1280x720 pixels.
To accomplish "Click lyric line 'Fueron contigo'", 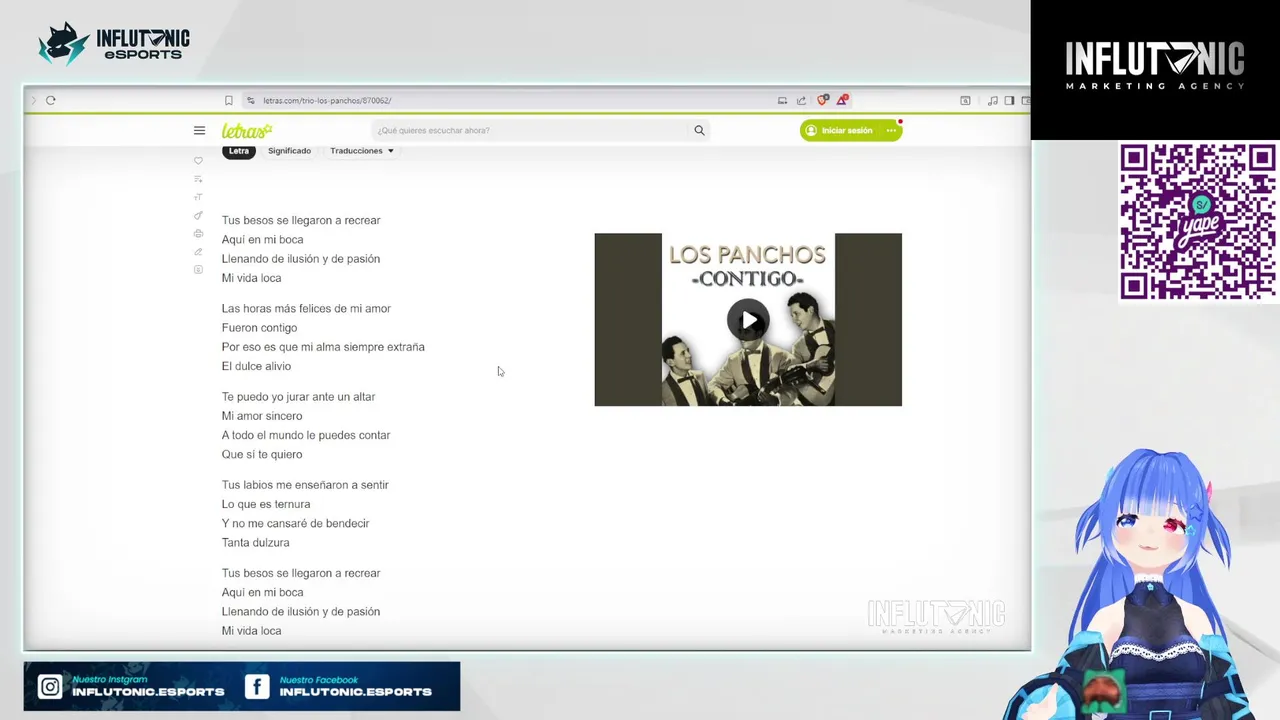I will click(x=259, y=328).
